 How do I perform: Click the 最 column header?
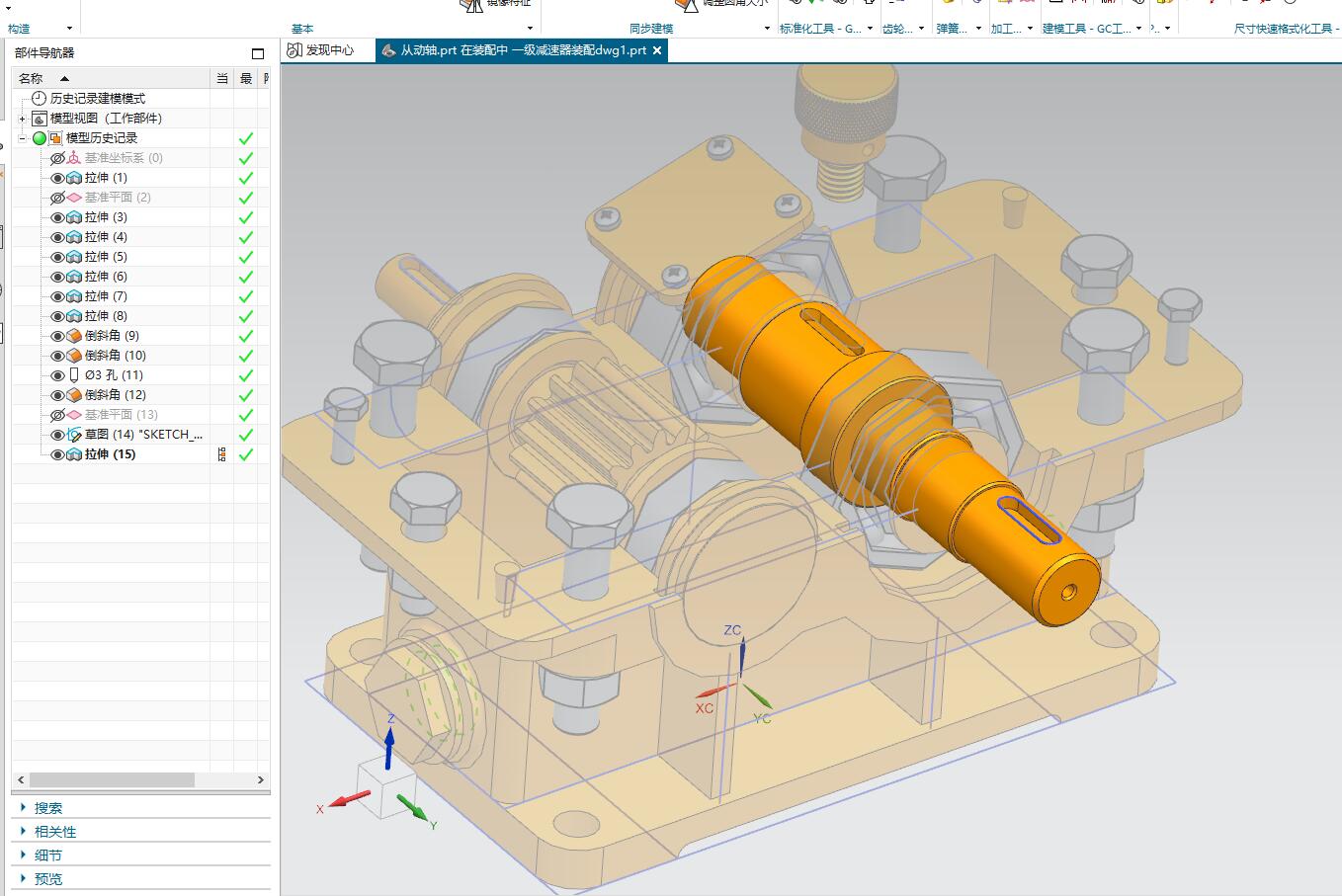pos(246,78)
